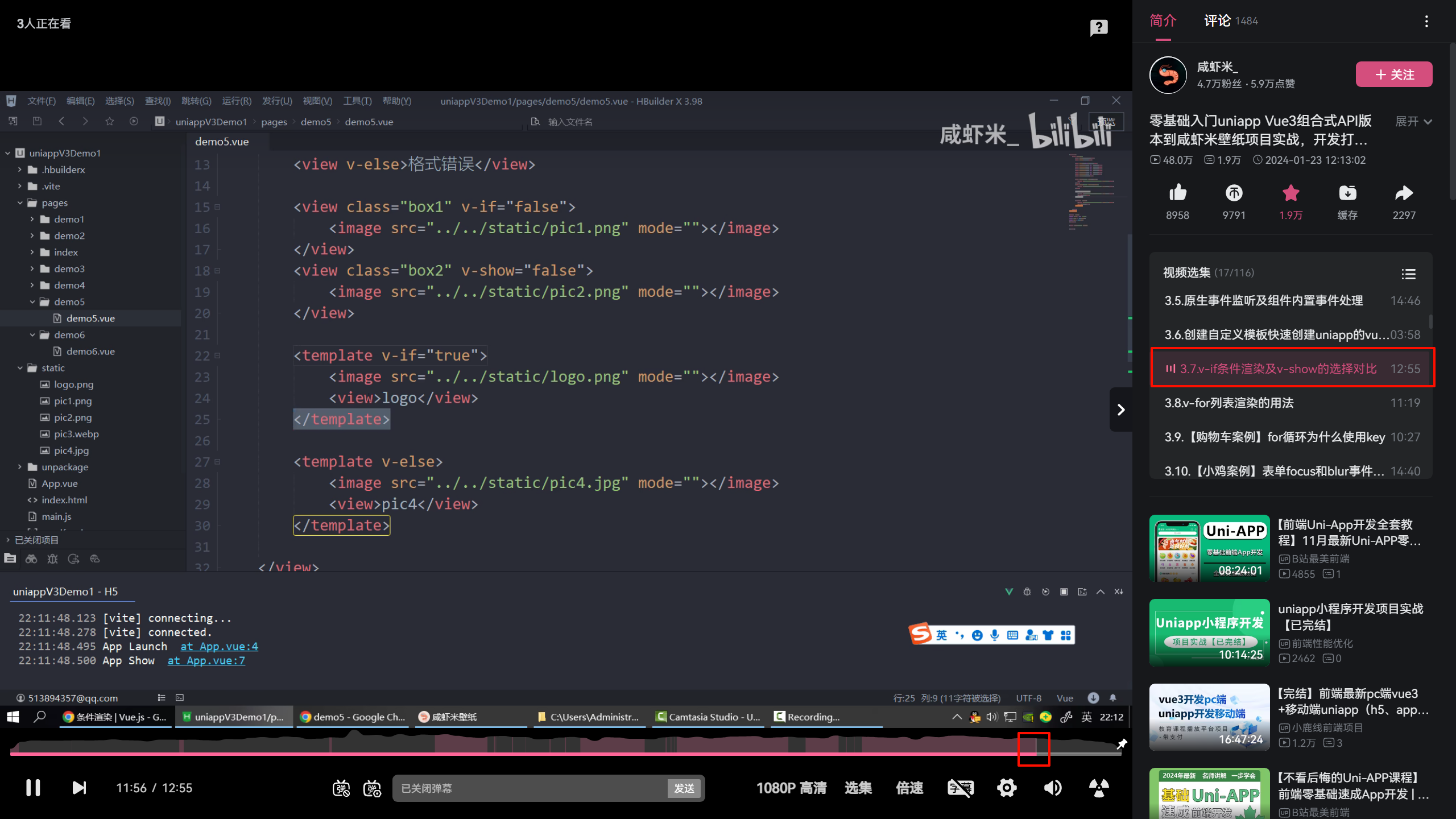Collapse the pages folder
1456x819 pixels.
coord(20,202)
